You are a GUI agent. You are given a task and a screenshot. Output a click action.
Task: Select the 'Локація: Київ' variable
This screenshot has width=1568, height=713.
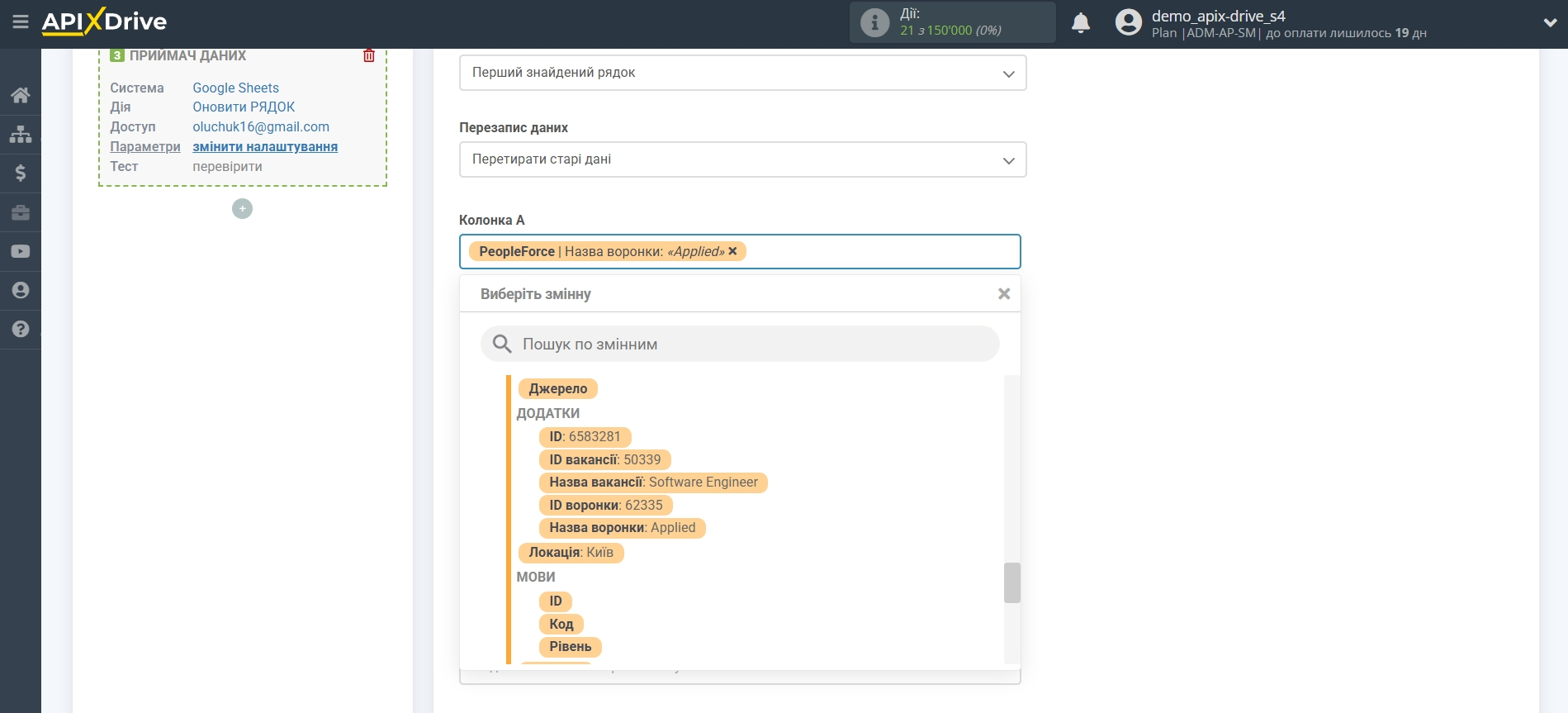click(571, 553)
